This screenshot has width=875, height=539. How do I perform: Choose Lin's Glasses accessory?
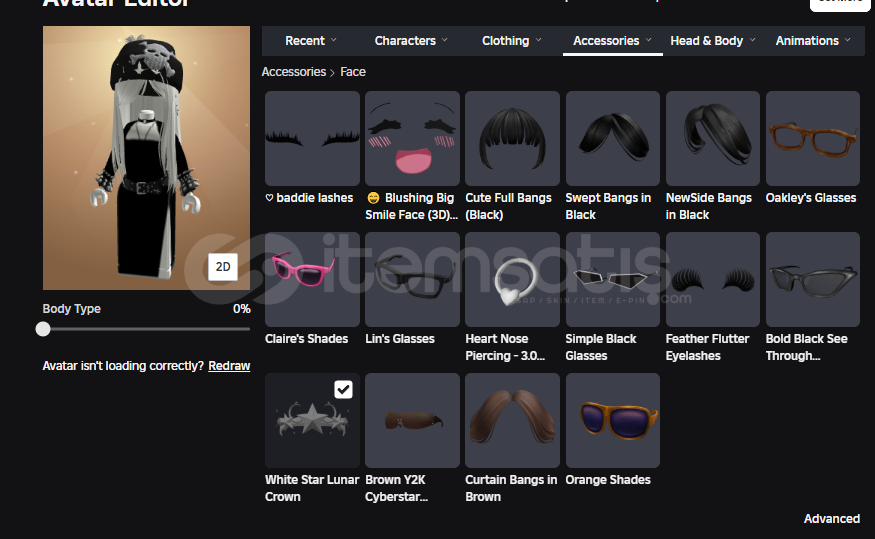point(412,280)
